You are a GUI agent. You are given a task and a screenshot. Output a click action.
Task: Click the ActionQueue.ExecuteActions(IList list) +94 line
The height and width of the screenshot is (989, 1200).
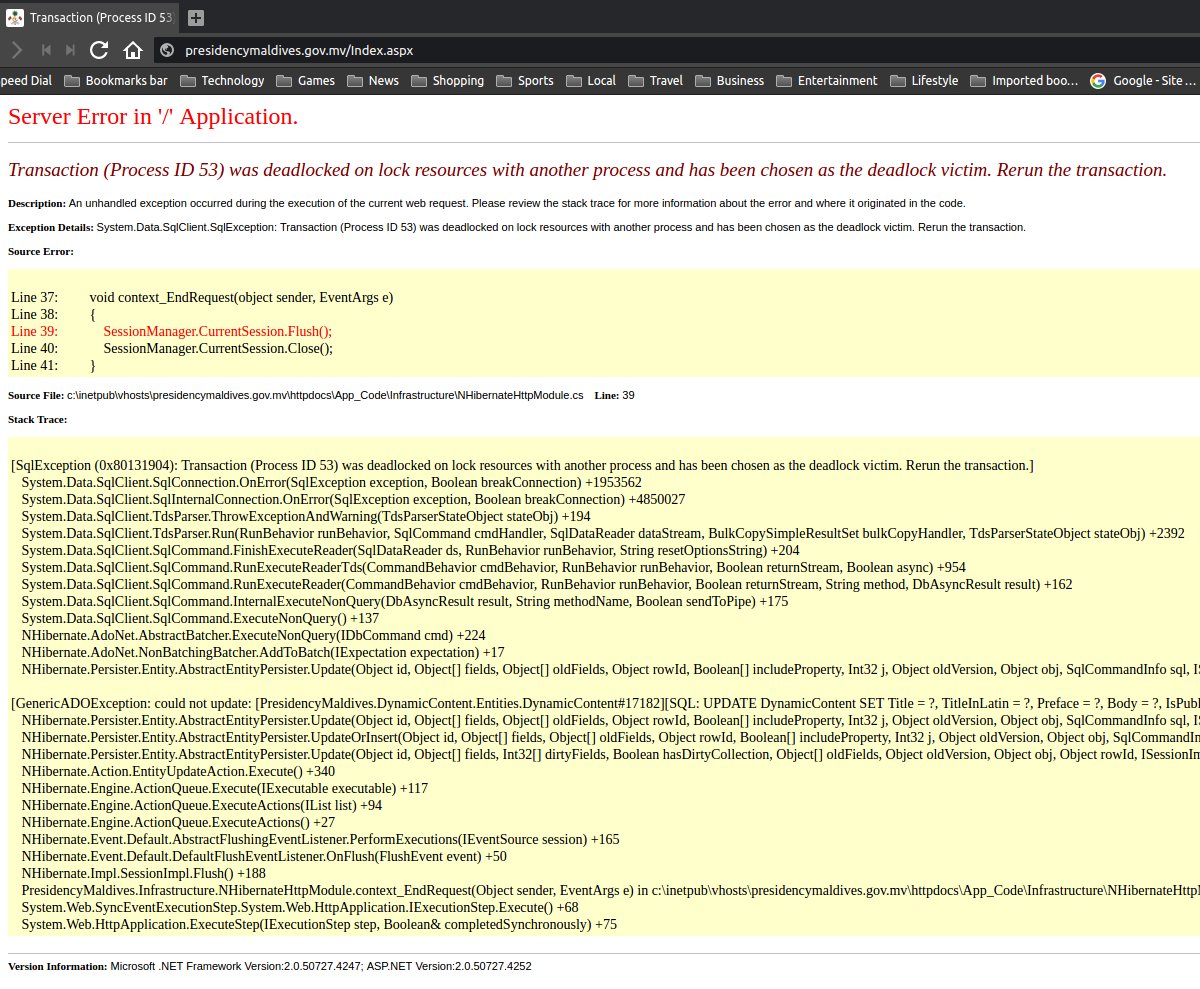(x=201, y=805)
